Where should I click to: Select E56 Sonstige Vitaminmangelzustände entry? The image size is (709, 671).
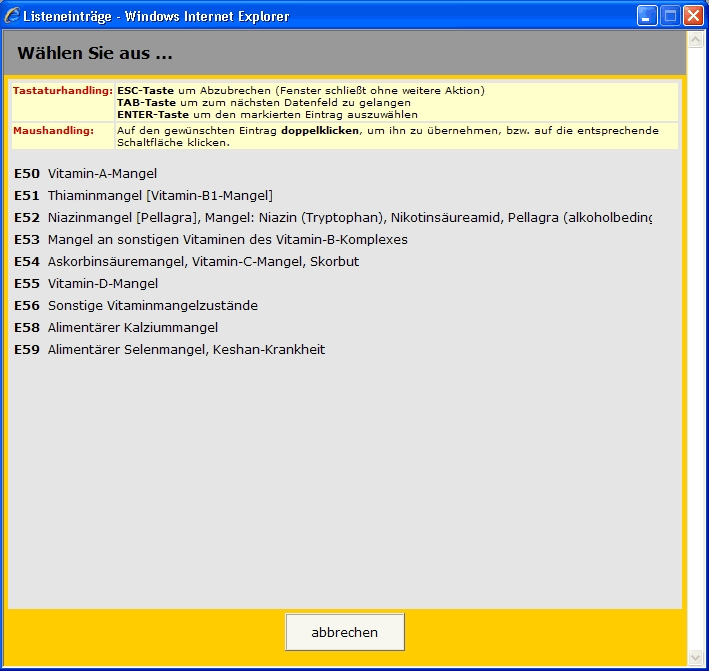136,306
